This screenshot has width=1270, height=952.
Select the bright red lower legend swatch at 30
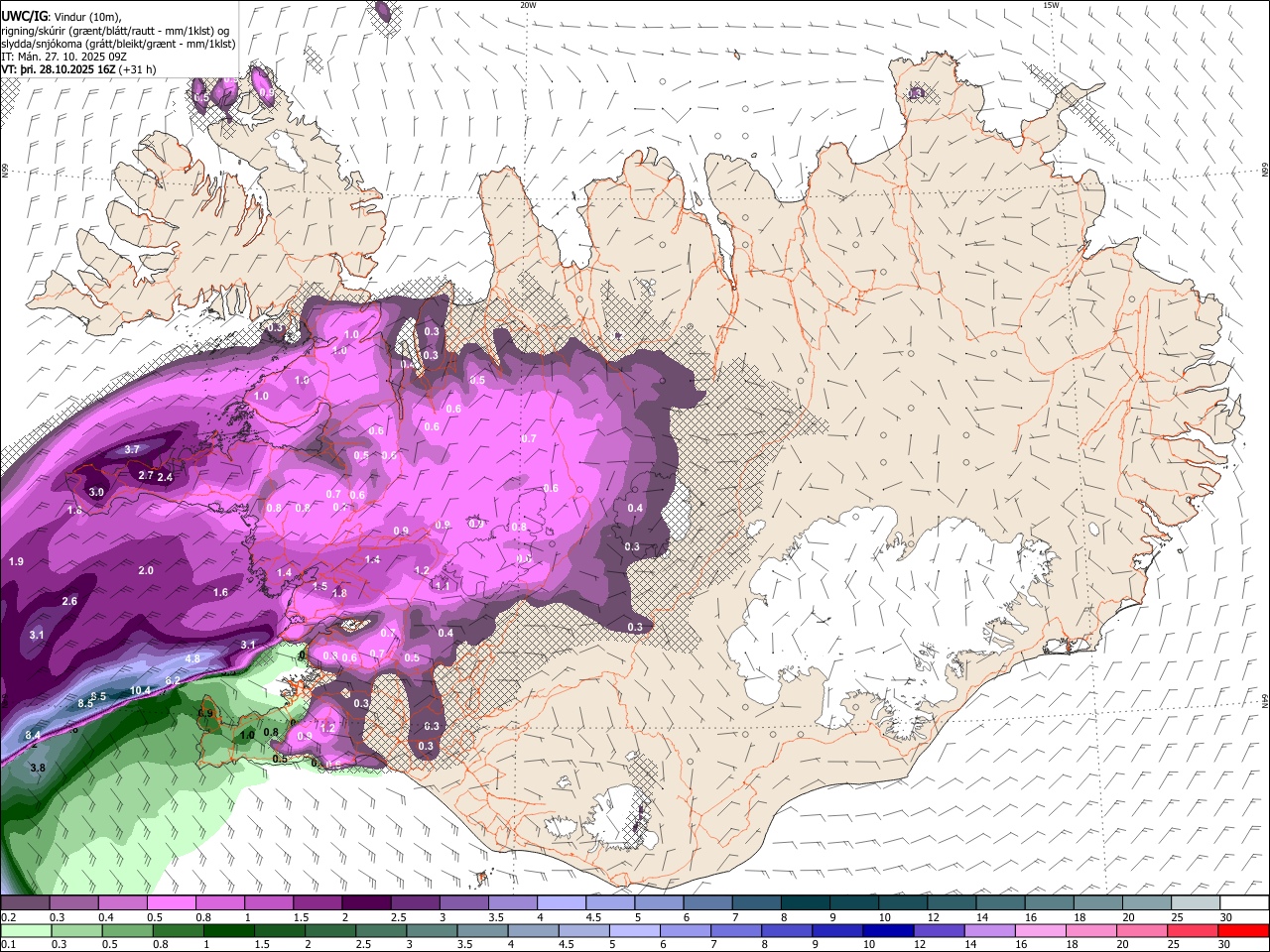pyautogui.click(x=1244, y=931)
